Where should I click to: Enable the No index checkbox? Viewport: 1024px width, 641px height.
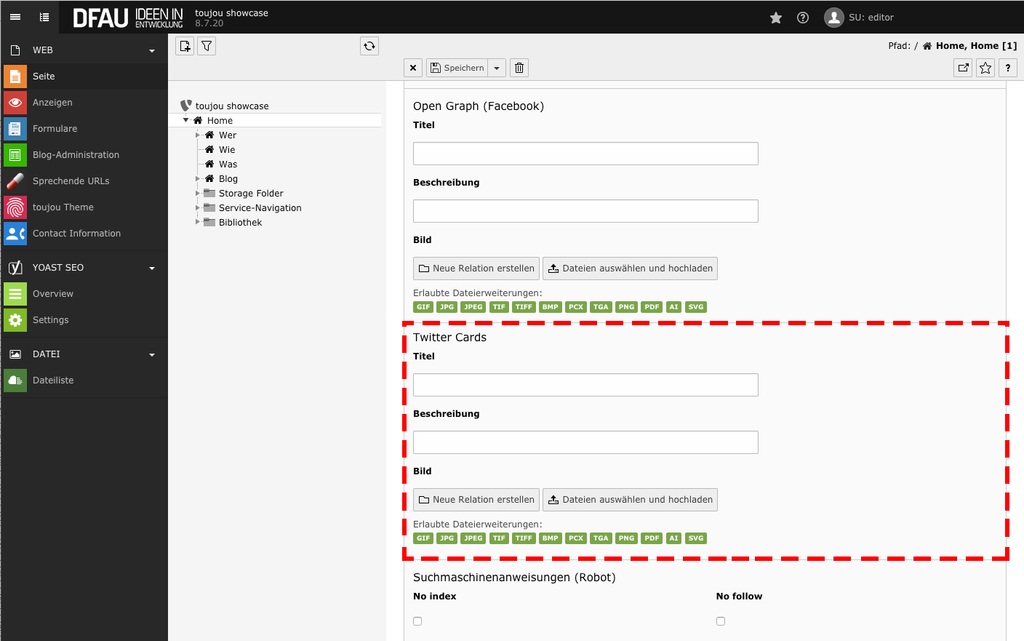click(x=418, y=621)
